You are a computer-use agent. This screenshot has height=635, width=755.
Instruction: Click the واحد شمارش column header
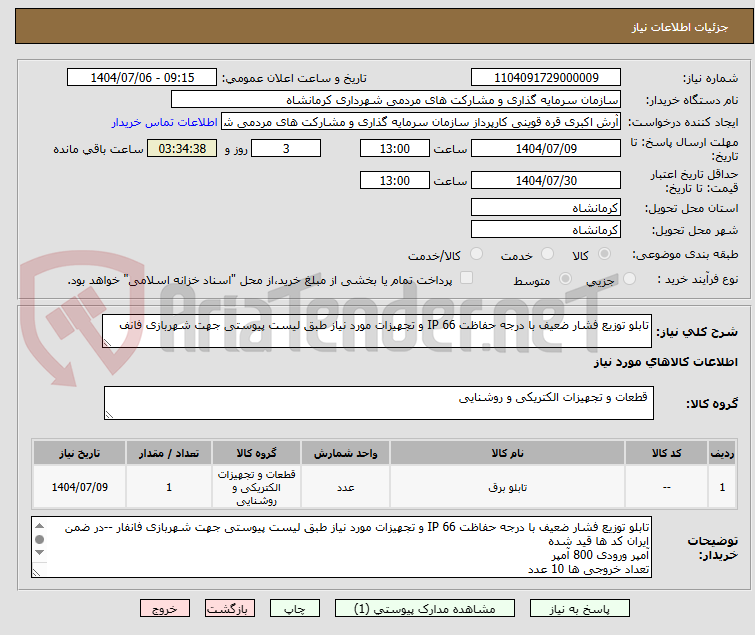pos(345,453)
